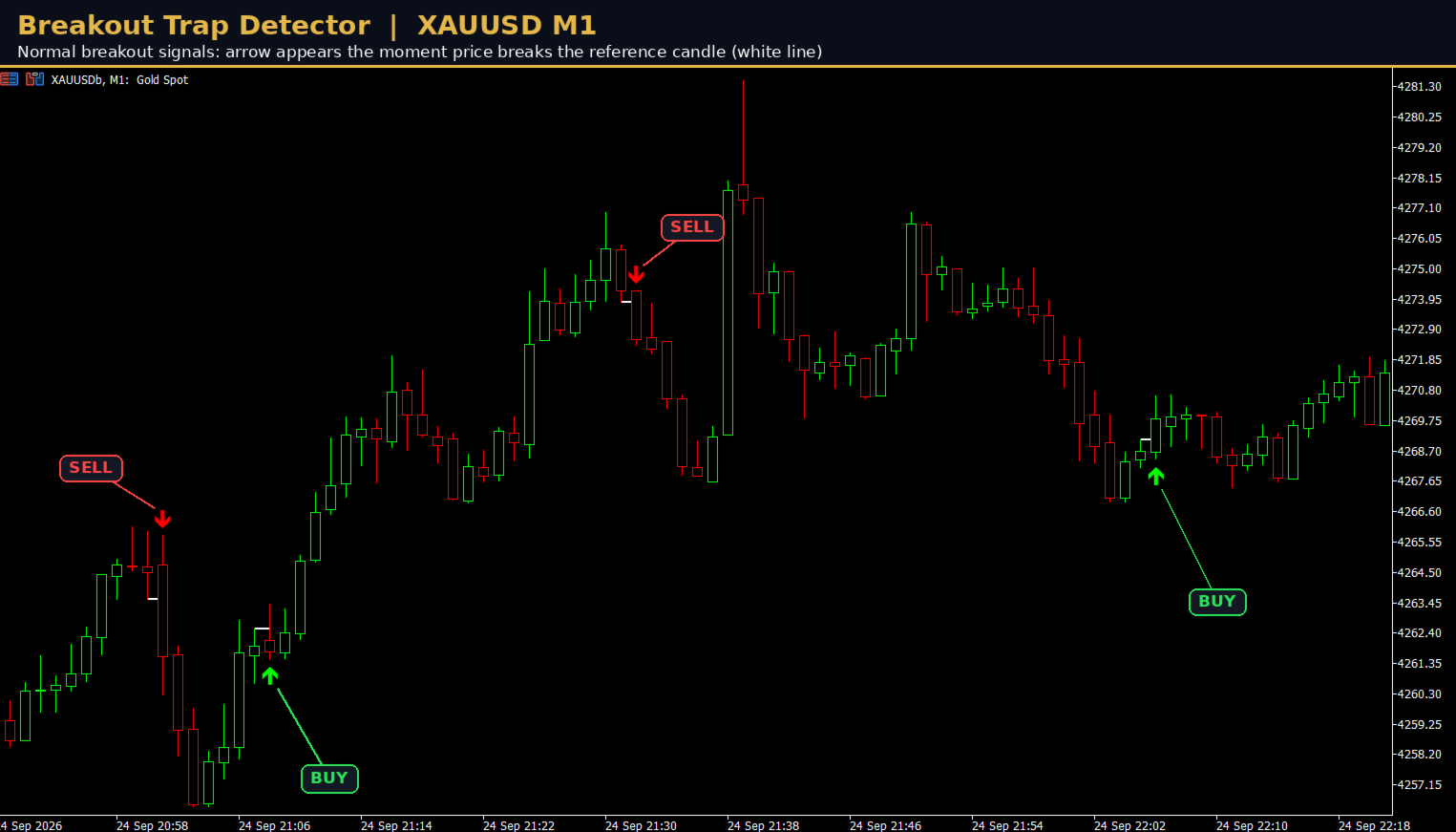Click the 4270.80 price level label
Viewport: 1456px width, 832px height.
pos(1419,391)
